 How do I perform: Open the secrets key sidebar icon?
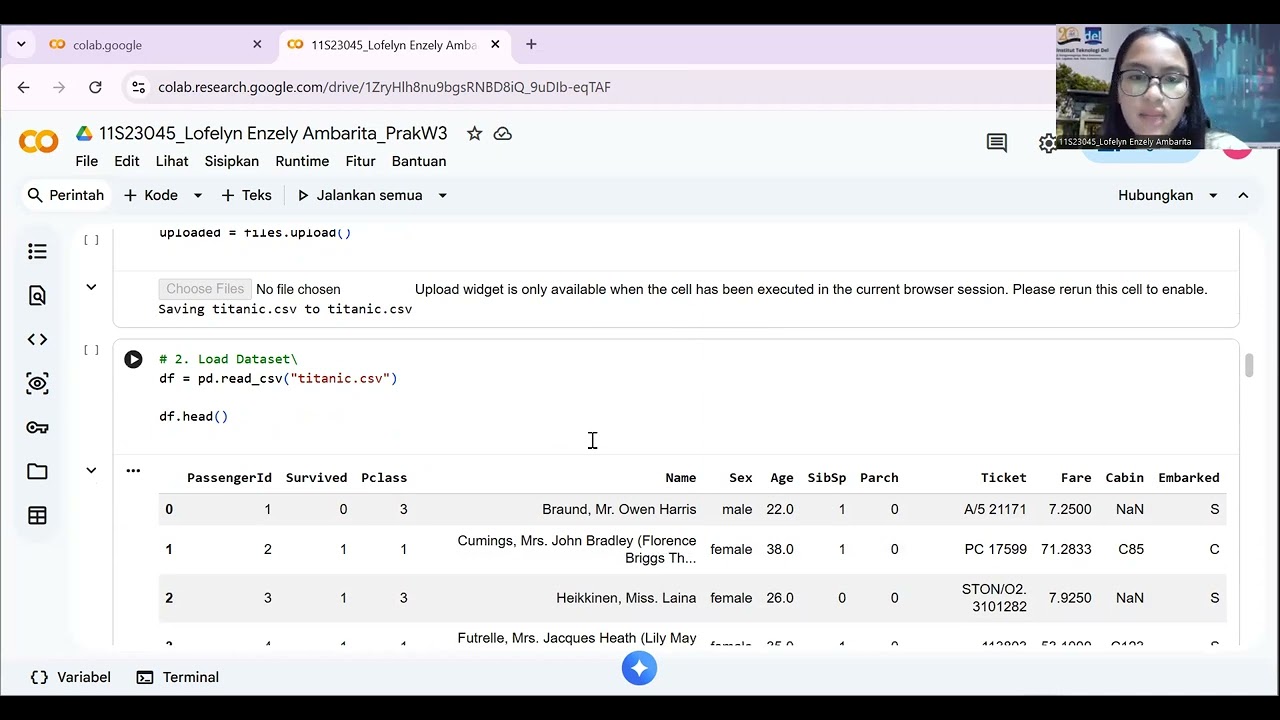click(x=37, y=427)
